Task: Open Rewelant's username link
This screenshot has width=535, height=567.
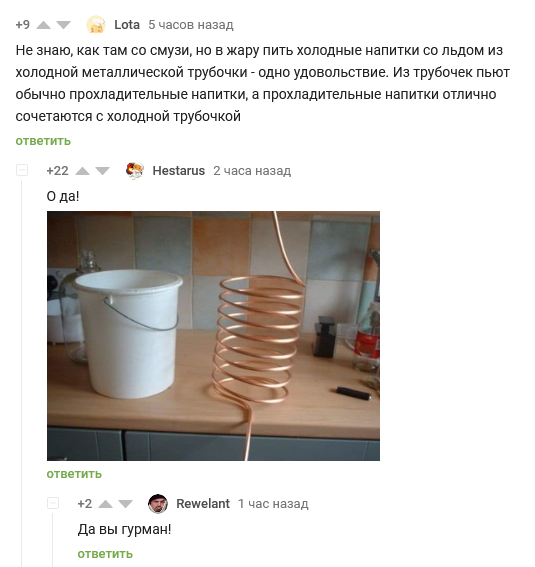Action: pos(203,503)
